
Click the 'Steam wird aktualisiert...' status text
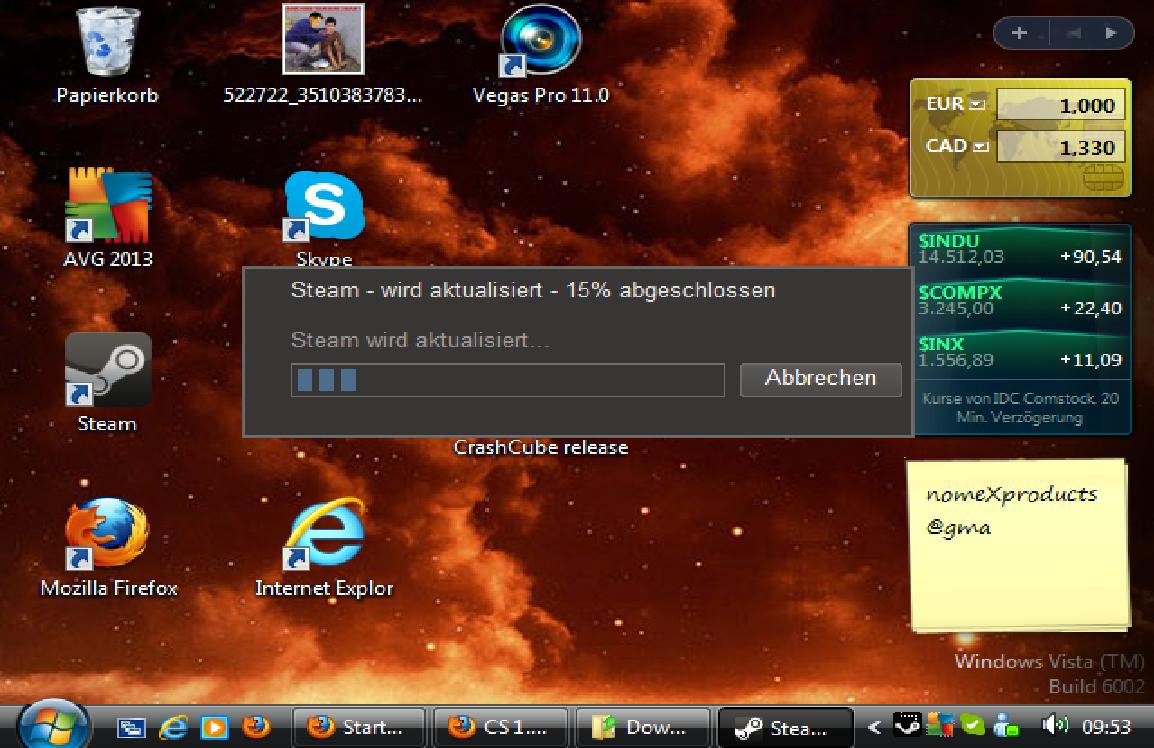[x=420, y=340]
